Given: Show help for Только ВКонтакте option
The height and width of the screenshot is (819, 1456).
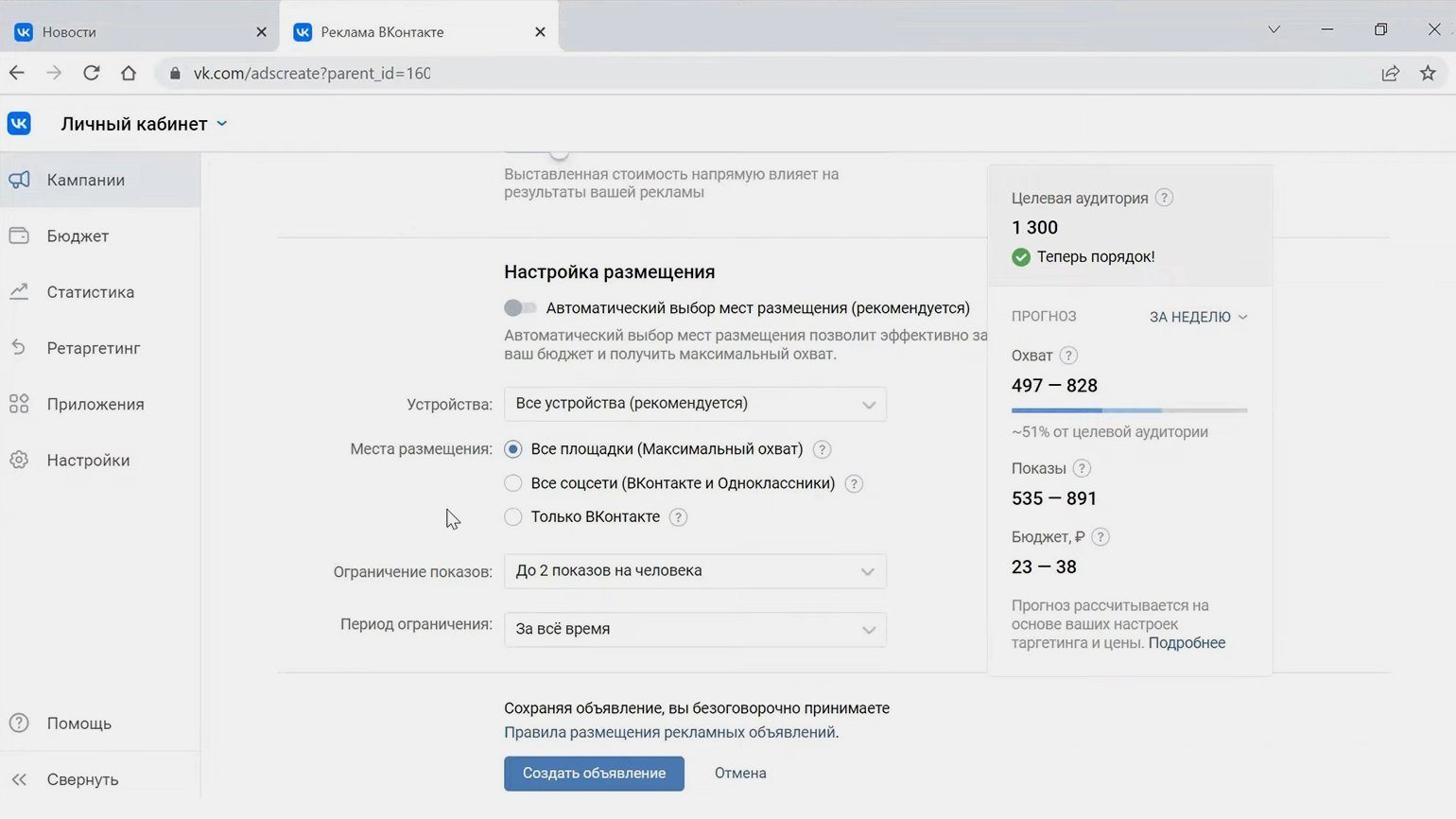Looking at the screenshot, I should (679, 516).
